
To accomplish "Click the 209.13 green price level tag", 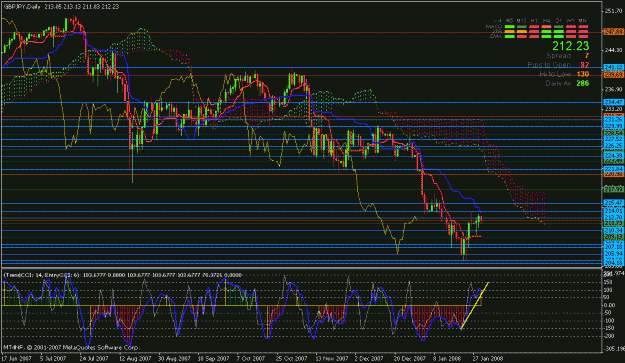I will coord(613,237).
